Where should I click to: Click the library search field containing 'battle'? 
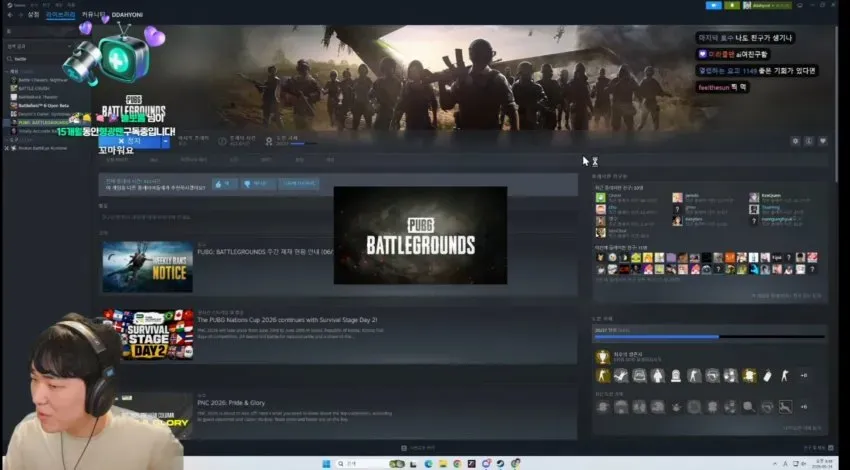[41, 59]
